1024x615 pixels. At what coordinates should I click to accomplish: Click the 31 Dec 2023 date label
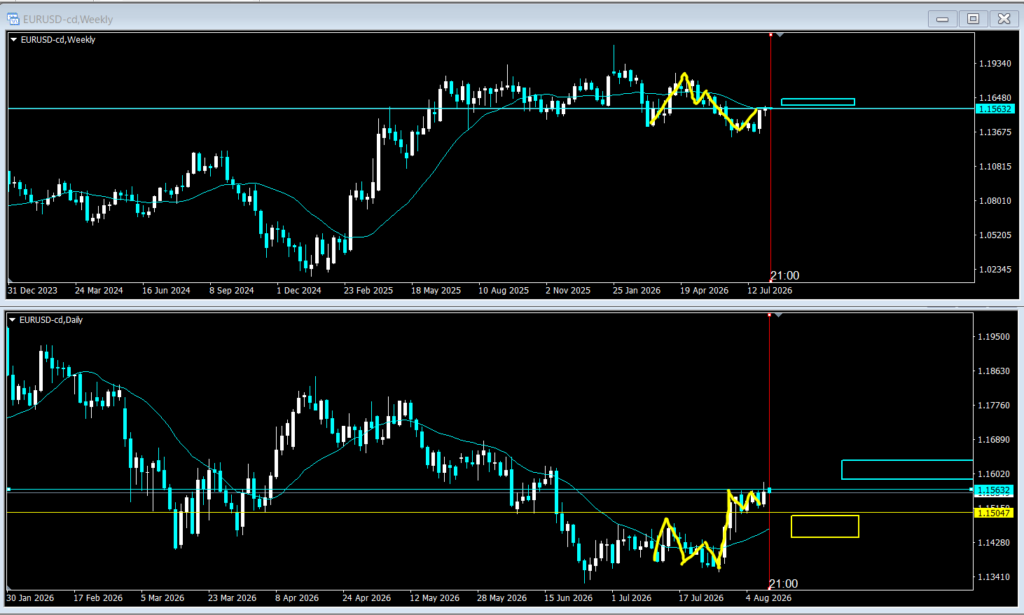32,291
